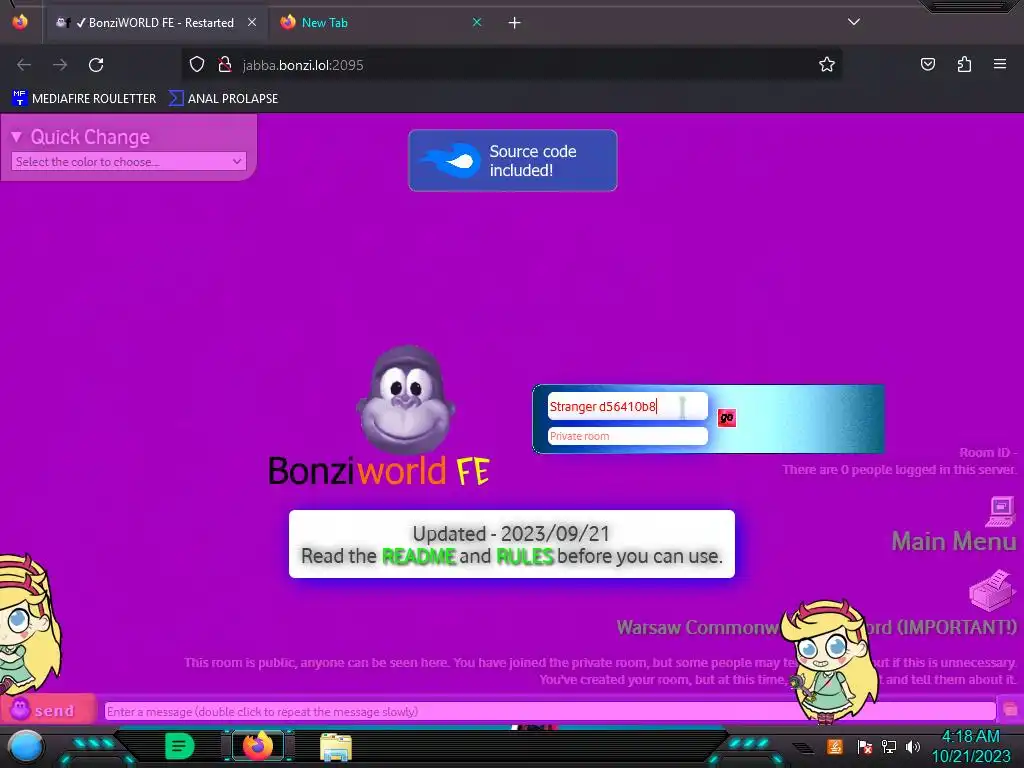Close the BonziWORLD FE tab
The height and width of the screenshot is (768, 1024).
coord(252,22)
